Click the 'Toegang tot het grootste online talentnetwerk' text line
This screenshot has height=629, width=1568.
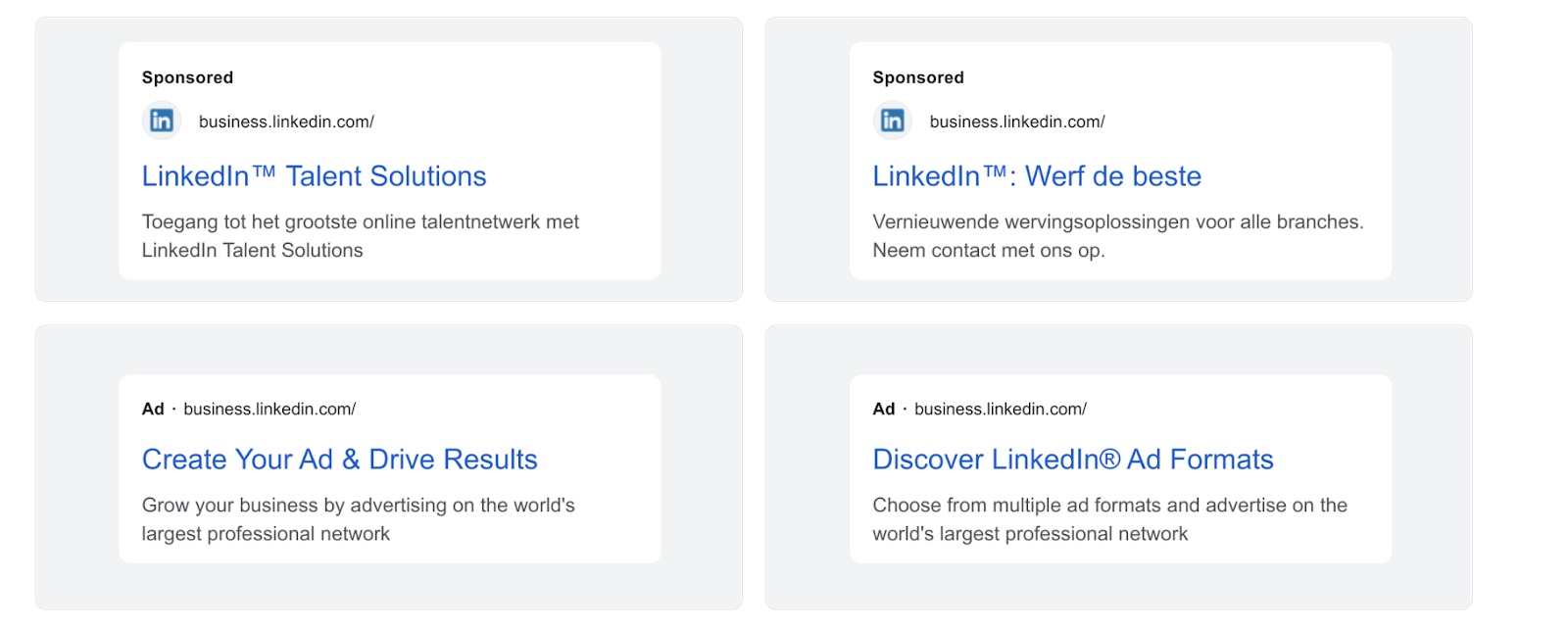coord(360,222)
